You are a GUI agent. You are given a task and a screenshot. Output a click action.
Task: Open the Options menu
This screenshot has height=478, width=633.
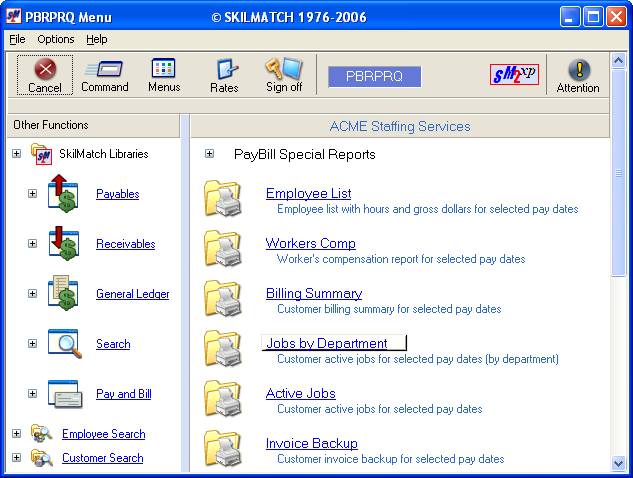(56, 39)
